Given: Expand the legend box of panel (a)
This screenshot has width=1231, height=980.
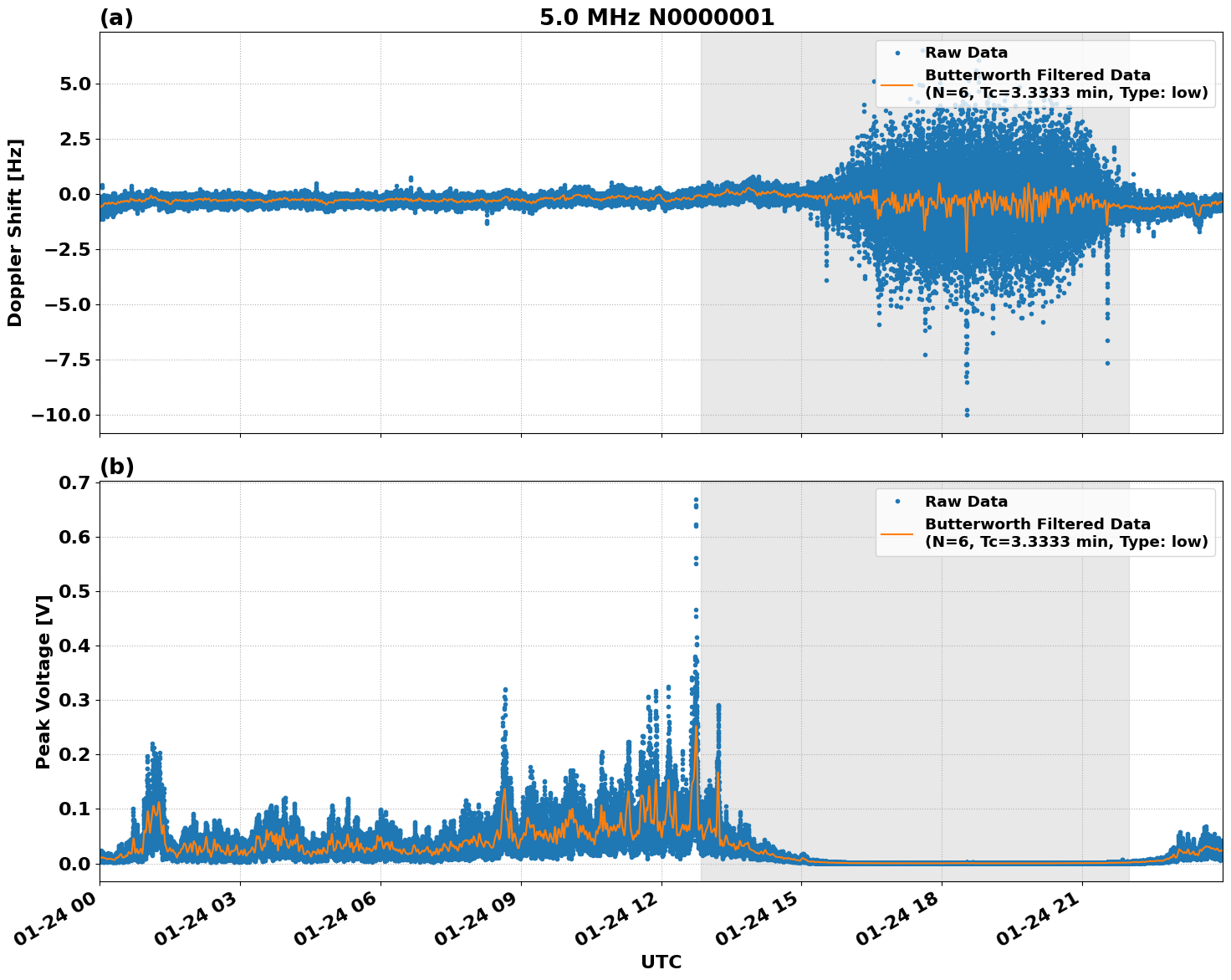Looking at the screenshot, I should point(1045,71).
